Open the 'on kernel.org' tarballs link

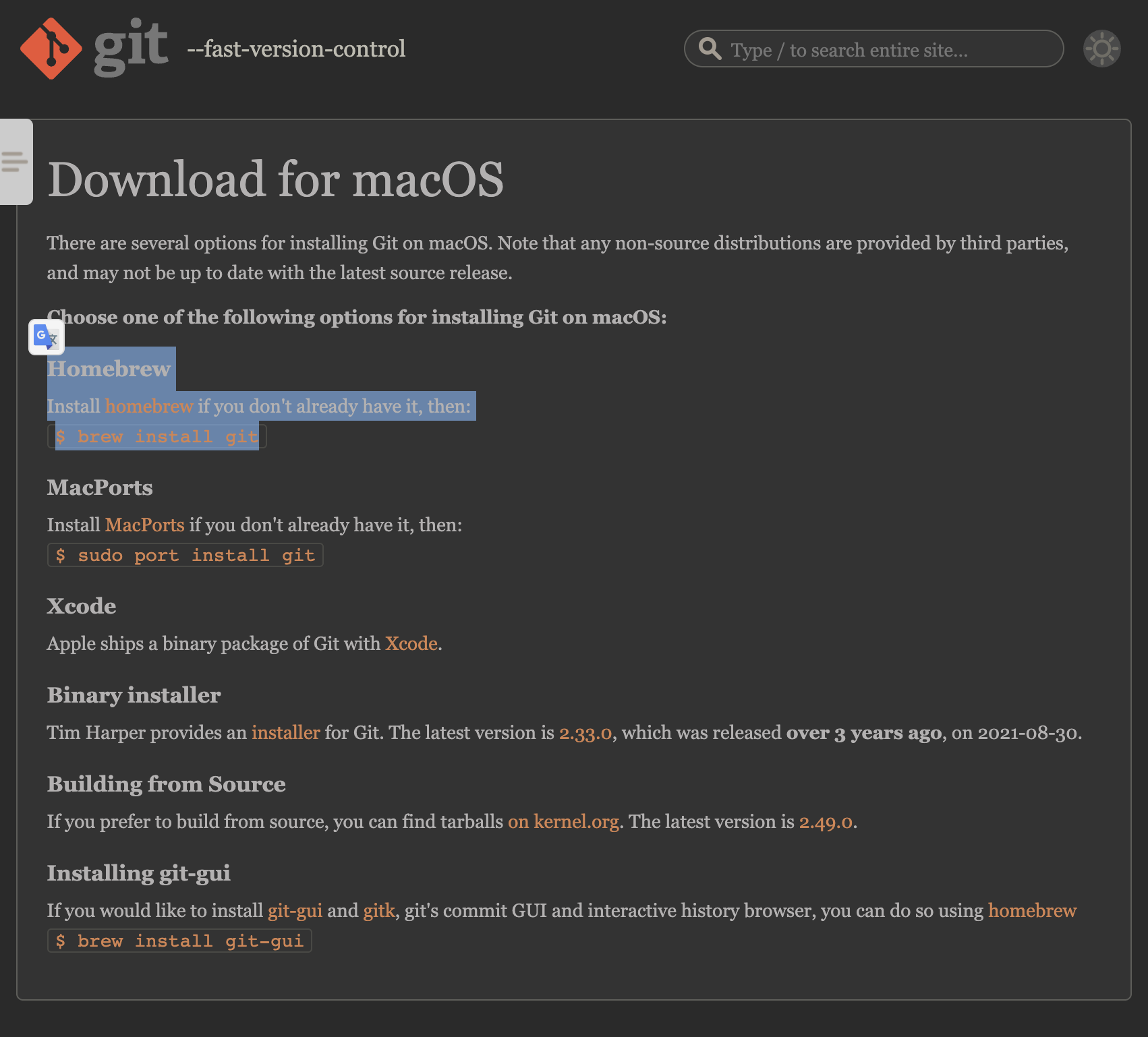tap(563, 821)
